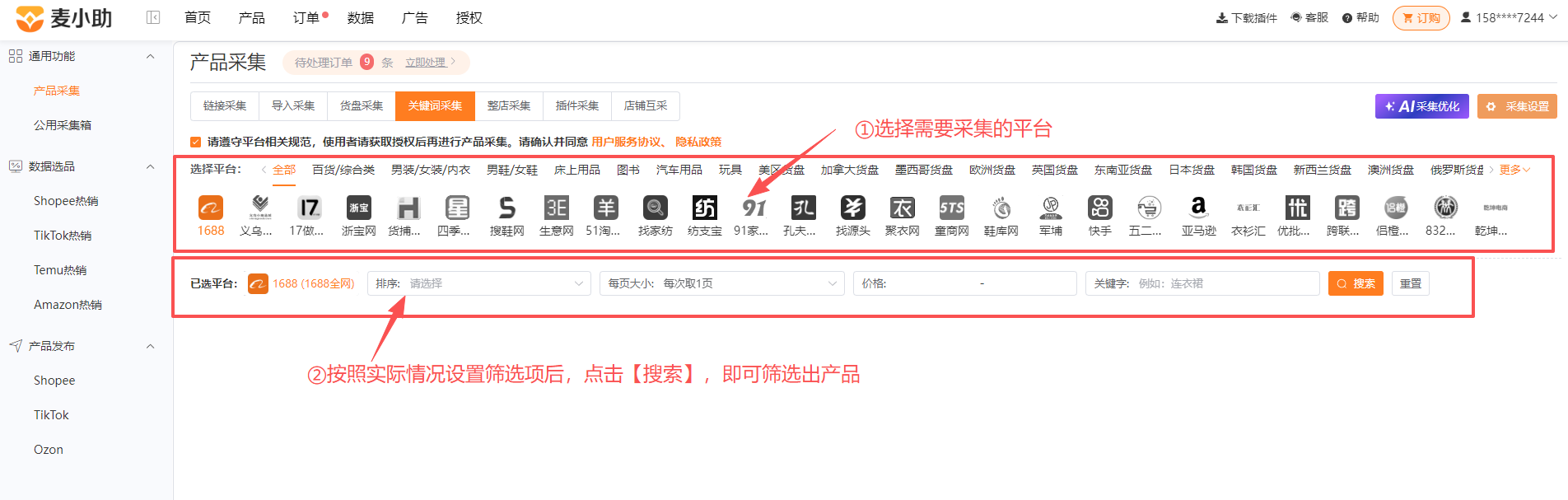The width and height of the screenshot is (1568, 500).
Task: Choose the 找家纺 platform icon
Action: 656,208
